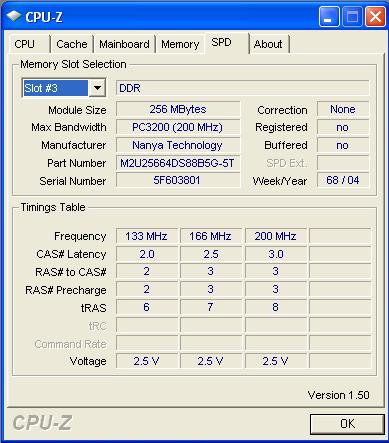The image size is (389, 443).
Task: Click the PC3200 (200 MHz) bandwidth value
Action: [178, 127]
